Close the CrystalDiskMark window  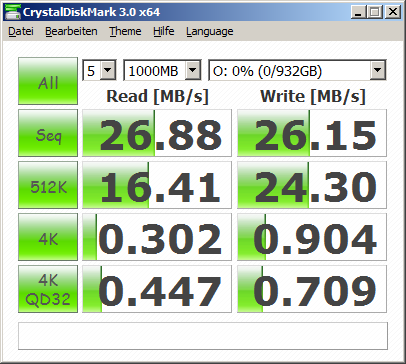click(x=393, y=12)
